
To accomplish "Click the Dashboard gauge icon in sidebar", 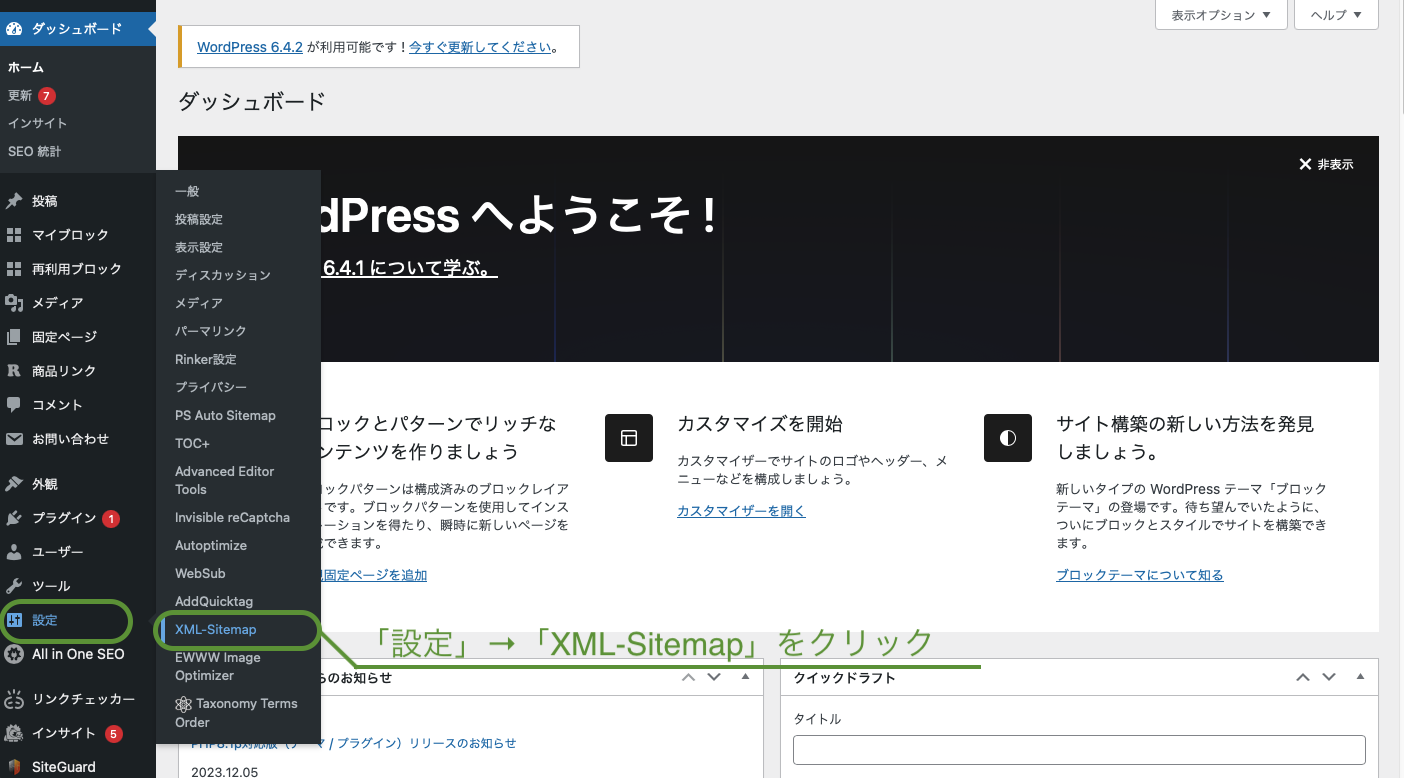I will [14, 28].
